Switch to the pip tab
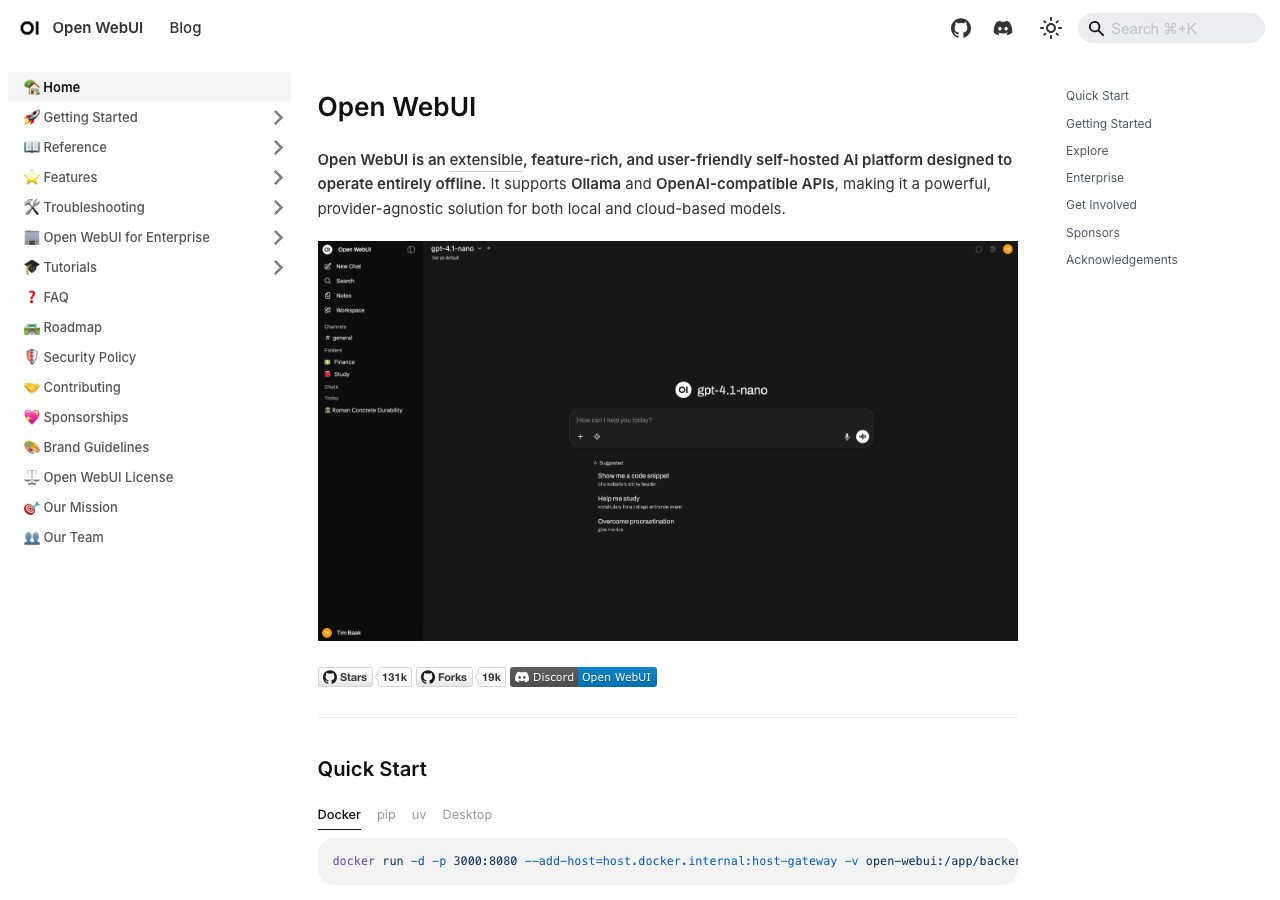The height and width of the screenshot is (900, 1280). pos(386,814)
